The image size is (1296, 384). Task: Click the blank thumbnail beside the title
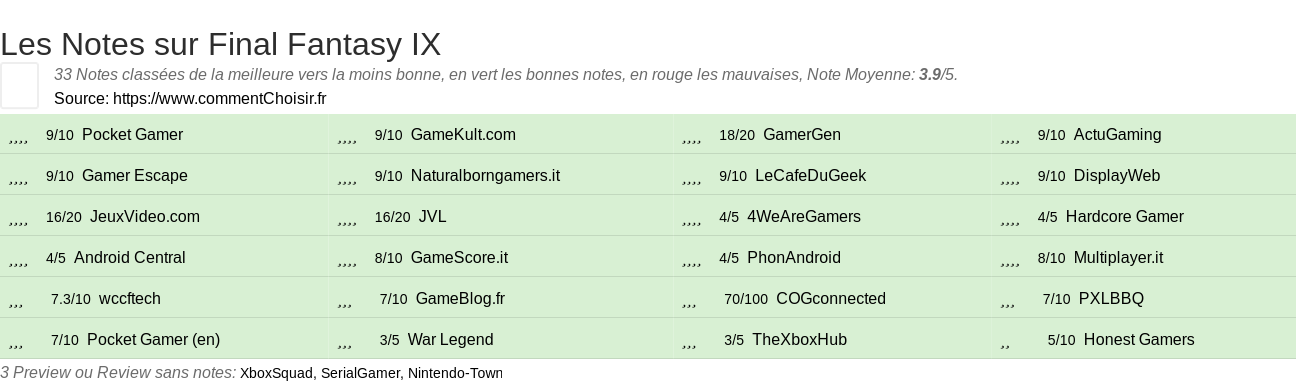19,85
